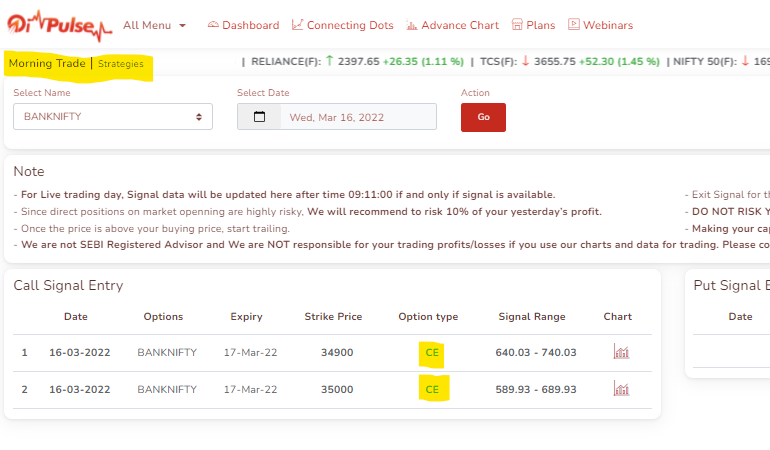This screenshot has width=770, height=450.
Task: Open chart icon for strike 35000
Action: pyautogui.click(x=621, y=389)
